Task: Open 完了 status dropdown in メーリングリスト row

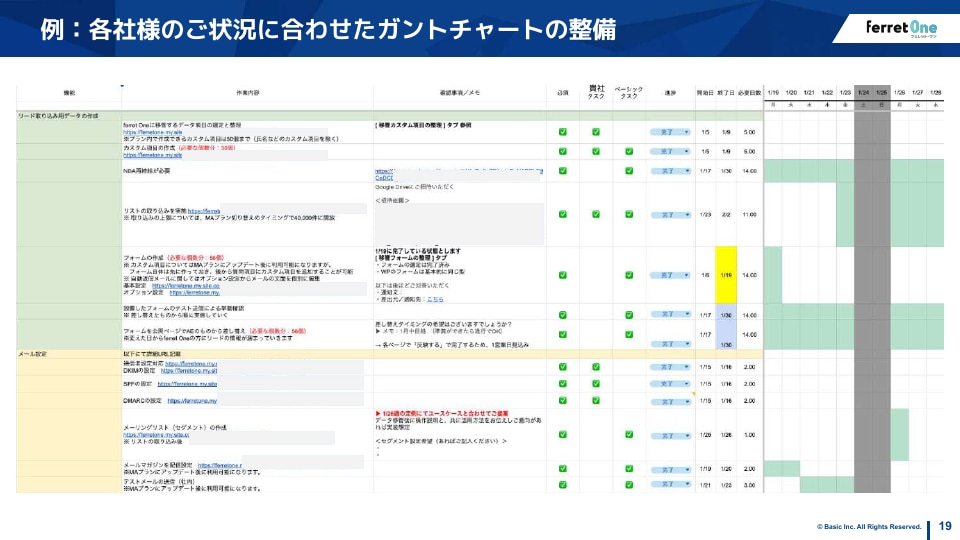Action: coord(670,436)
